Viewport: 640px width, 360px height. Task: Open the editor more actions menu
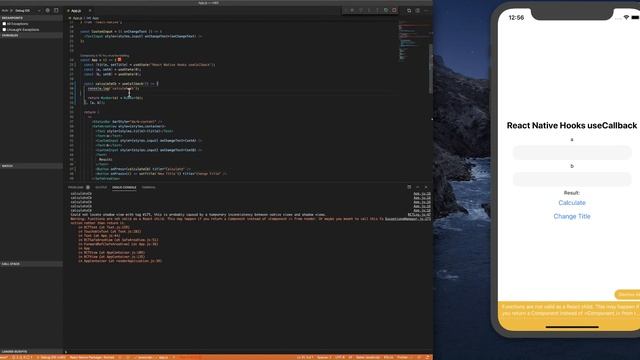pos(426,10)
